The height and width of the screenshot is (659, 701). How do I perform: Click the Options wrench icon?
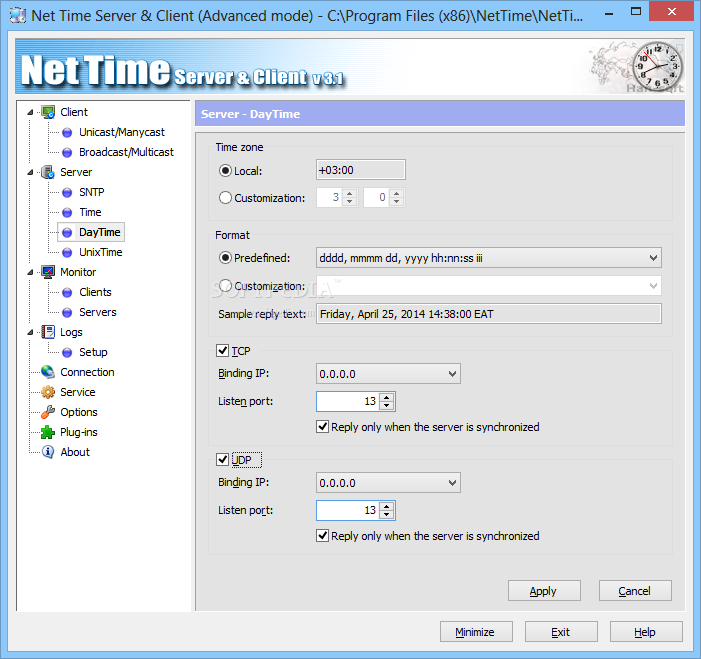[48, 412]
